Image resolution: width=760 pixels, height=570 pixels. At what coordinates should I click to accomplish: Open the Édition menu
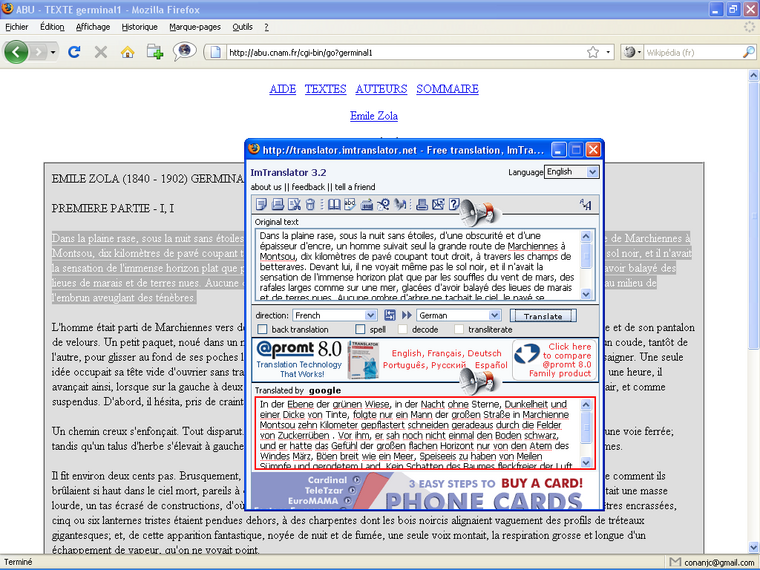tap(52, 27)
